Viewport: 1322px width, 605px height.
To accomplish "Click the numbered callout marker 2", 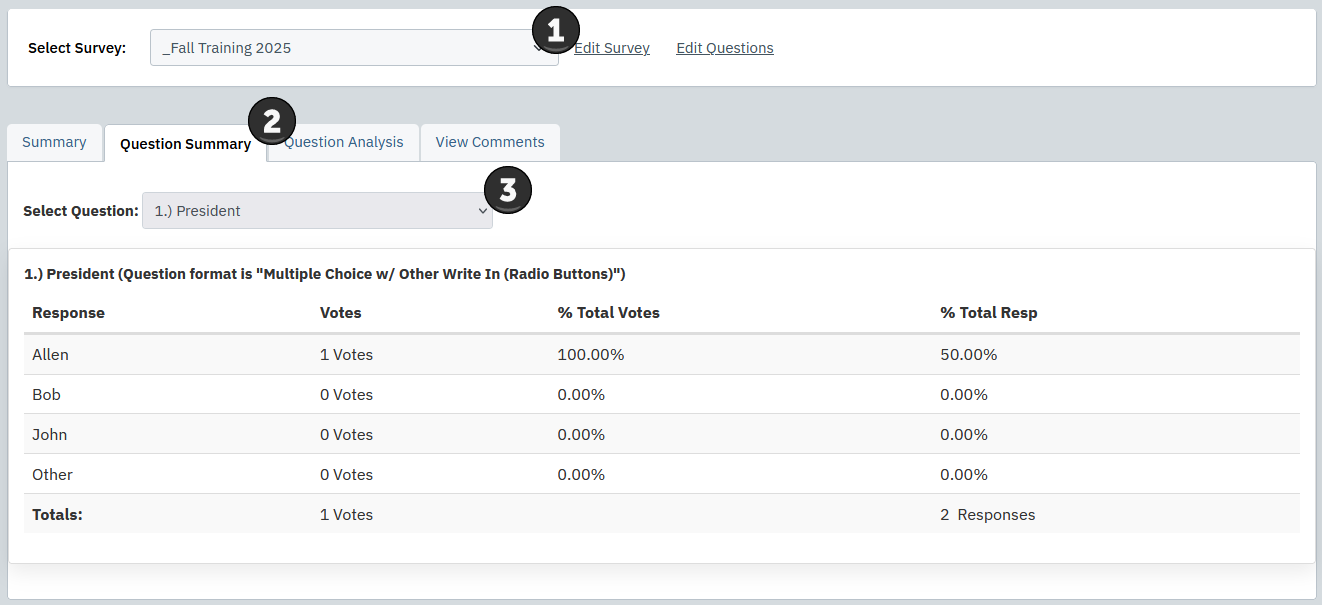I will (x=271, y=121).
